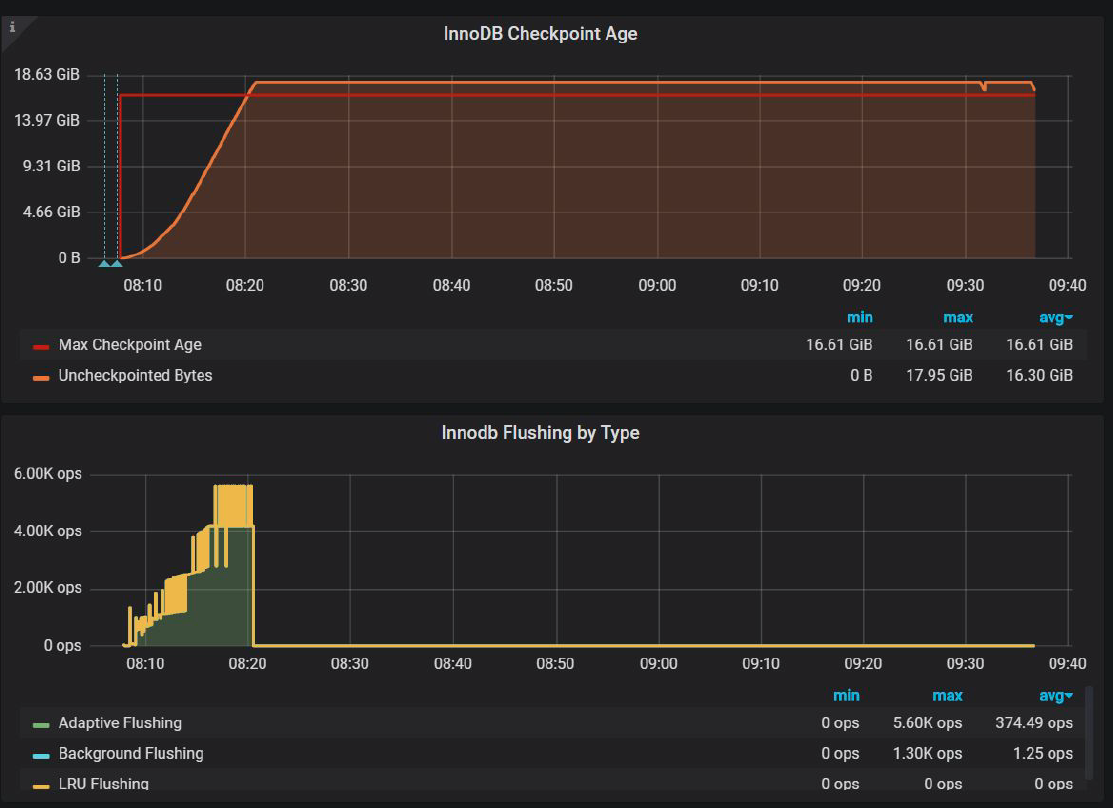Image resolution: width=1113 pixels, height=808 pixels.
Task: Open the Innodb Flushing by Type title menu
Action: click(x=540, y=433)
